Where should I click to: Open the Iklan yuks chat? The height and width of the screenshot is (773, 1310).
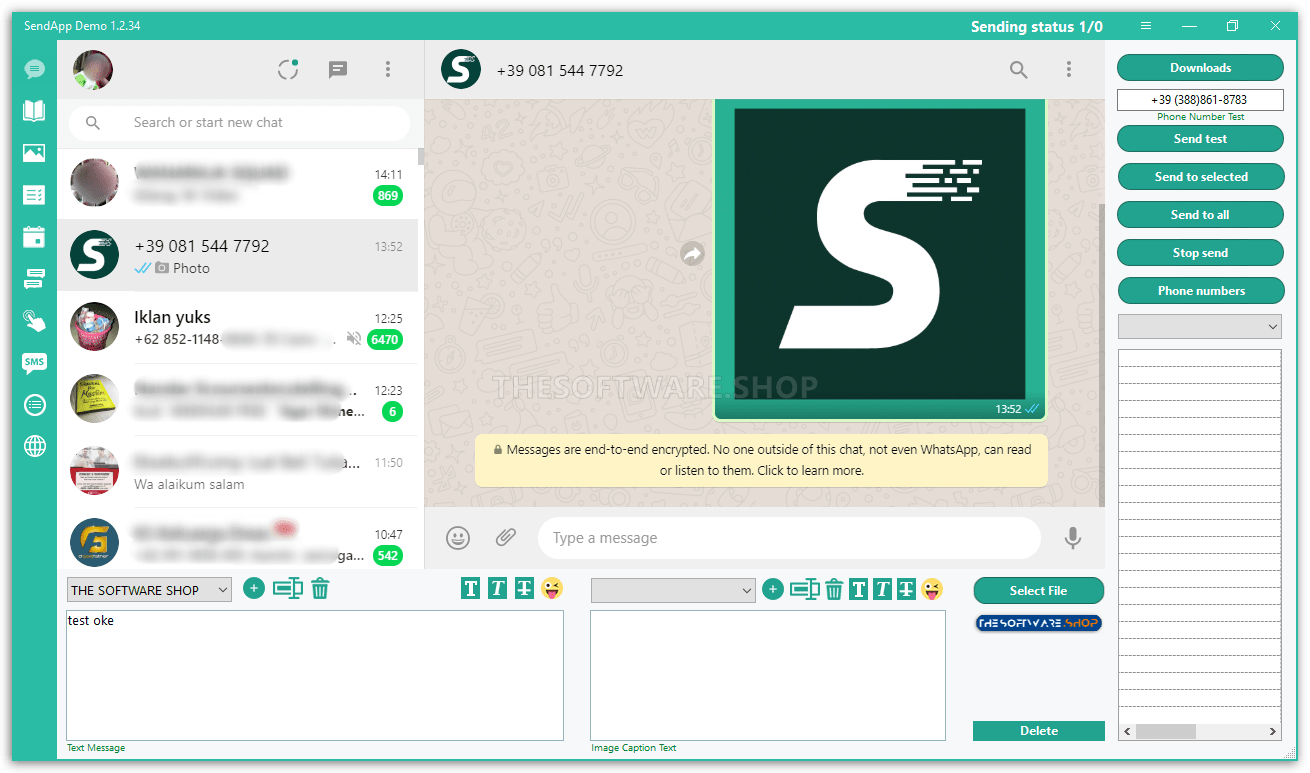[238, 328]
